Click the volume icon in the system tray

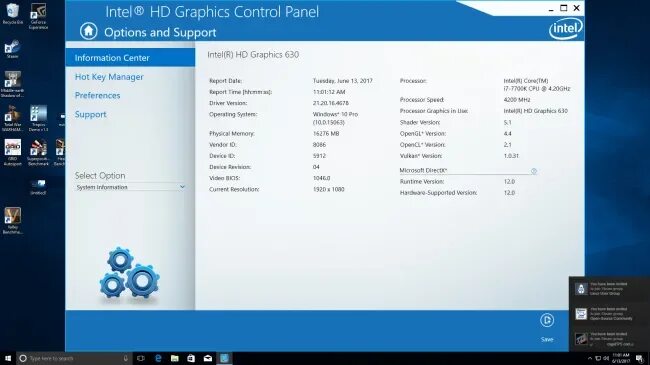tap(606, 358)
